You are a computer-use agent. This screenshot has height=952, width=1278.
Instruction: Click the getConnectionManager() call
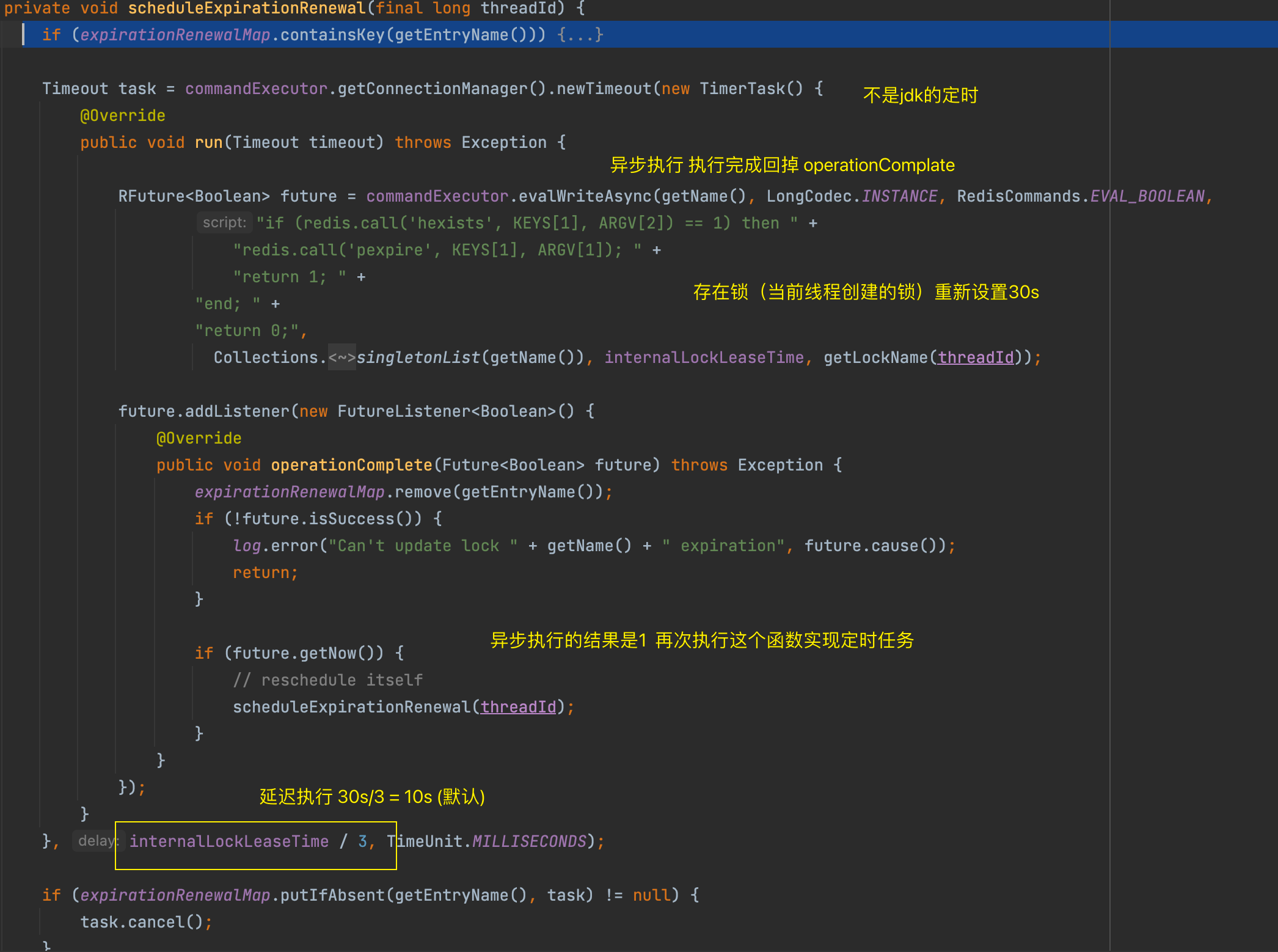click(x=441, y=89)
